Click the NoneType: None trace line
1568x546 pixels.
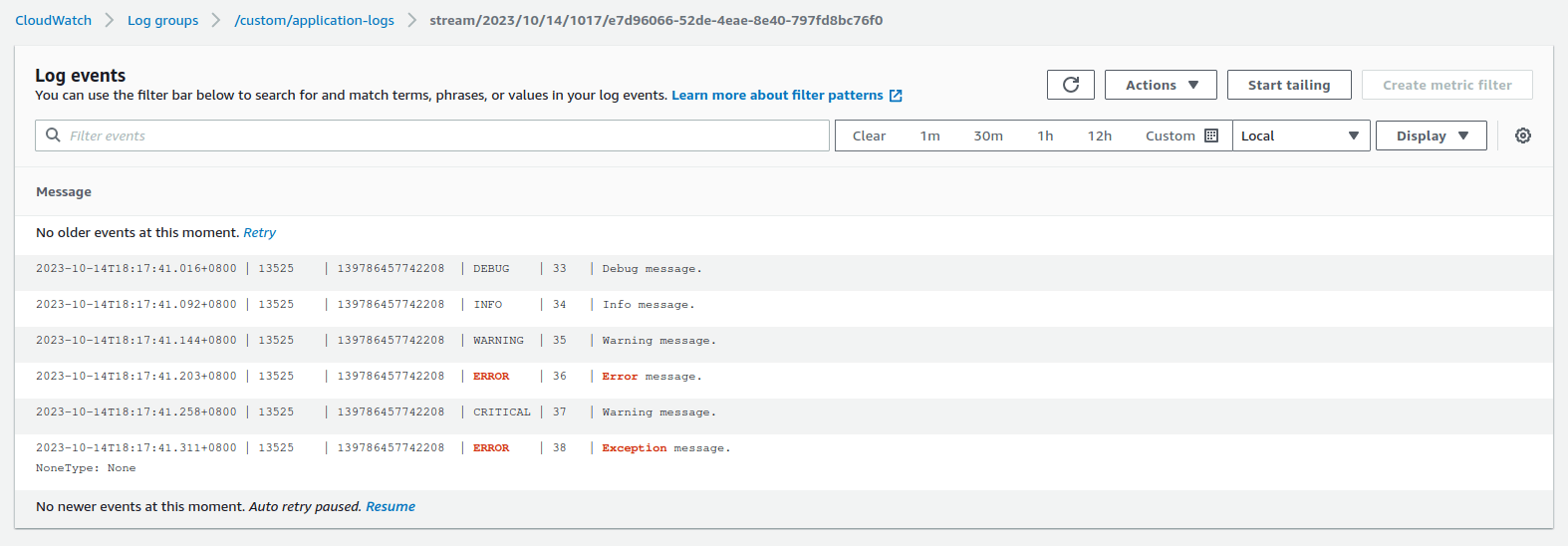[86, 468]
